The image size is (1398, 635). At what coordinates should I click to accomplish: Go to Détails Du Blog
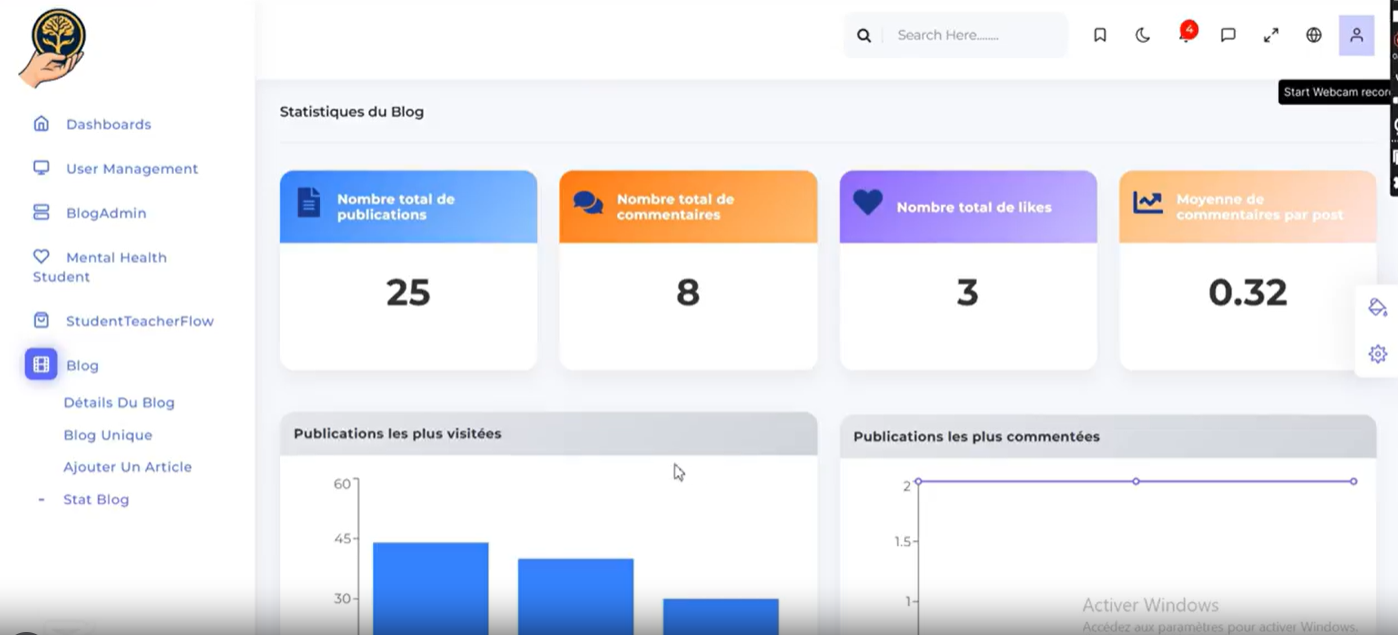tap(119, 403)
